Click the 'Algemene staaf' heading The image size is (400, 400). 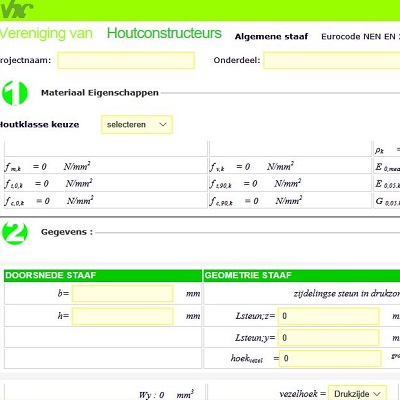tap(271, 37)
